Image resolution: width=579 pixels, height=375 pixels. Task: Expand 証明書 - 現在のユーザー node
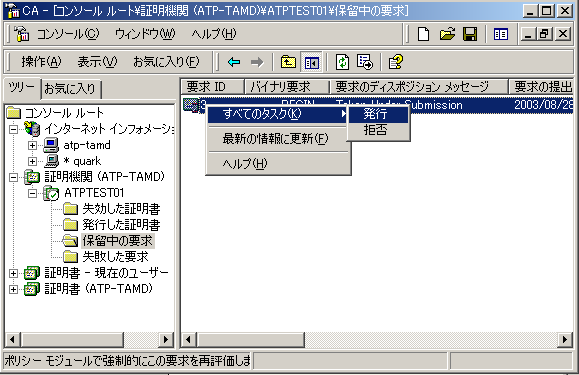[13, 273]
